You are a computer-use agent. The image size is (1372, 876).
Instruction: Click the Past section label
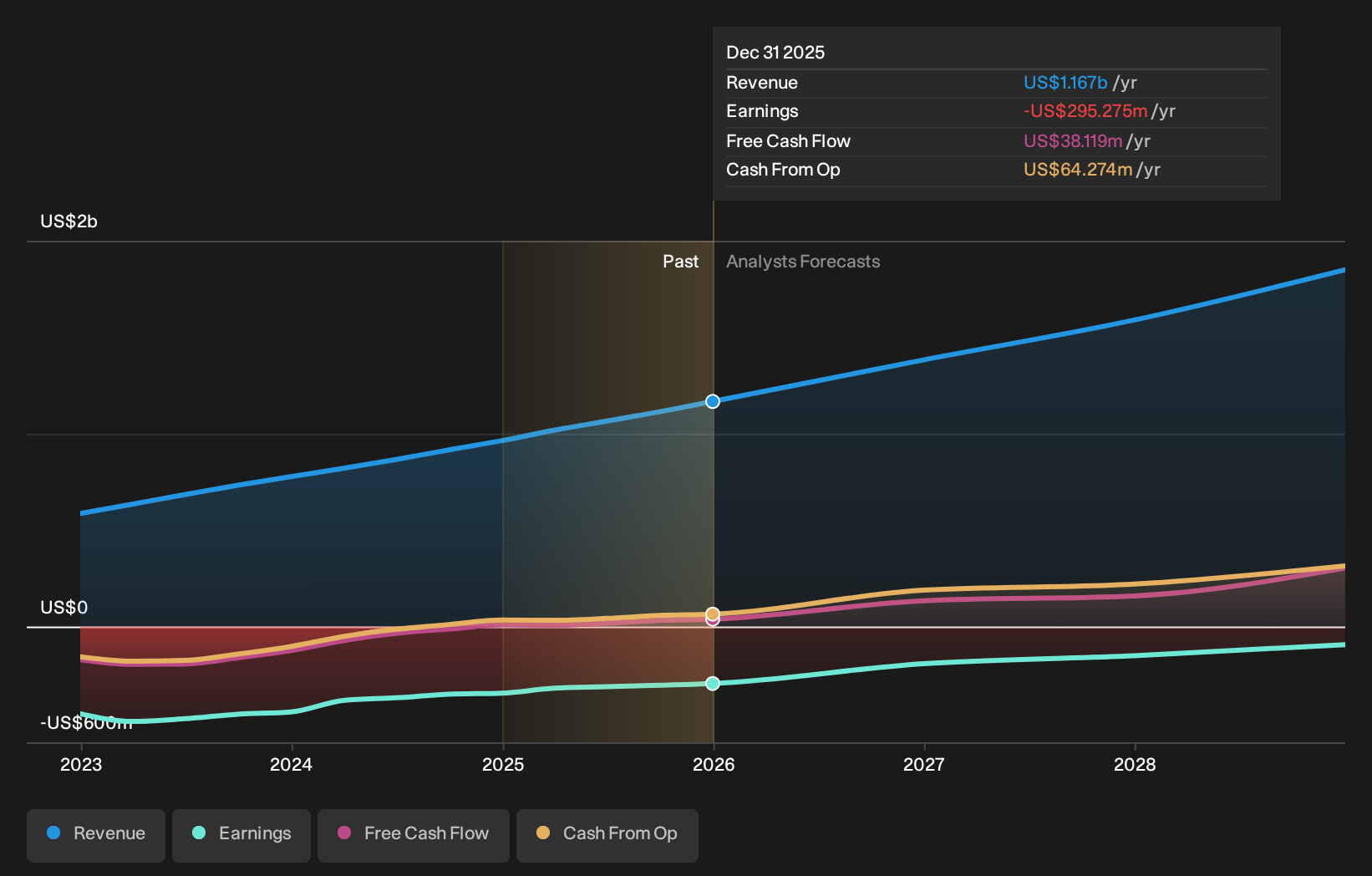680,262
